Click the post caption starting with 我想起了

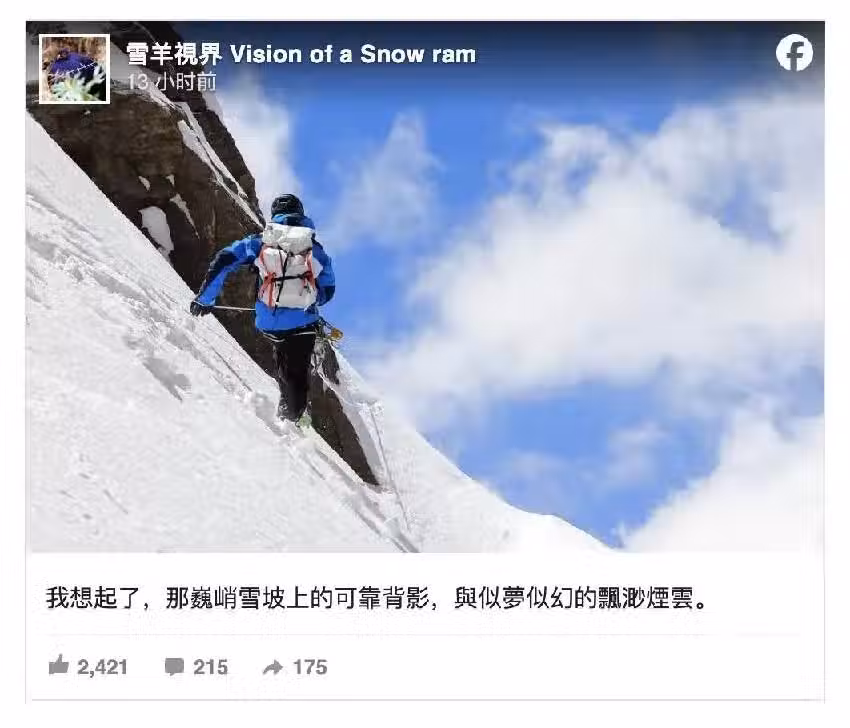pos(377,598)
